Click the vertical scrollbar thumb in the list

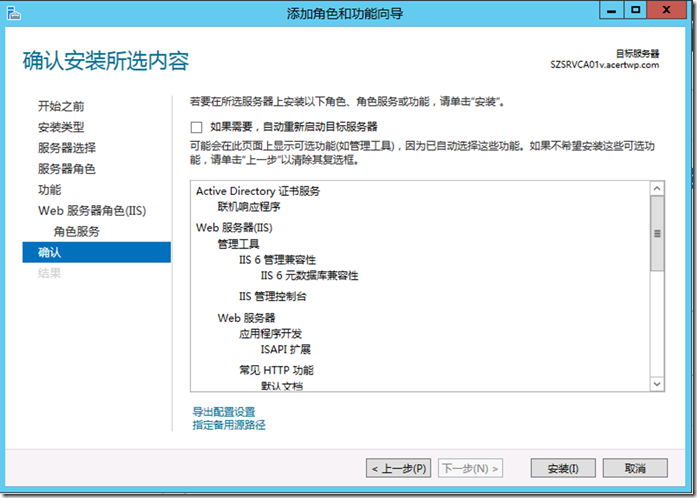click(x=657, y=233)
